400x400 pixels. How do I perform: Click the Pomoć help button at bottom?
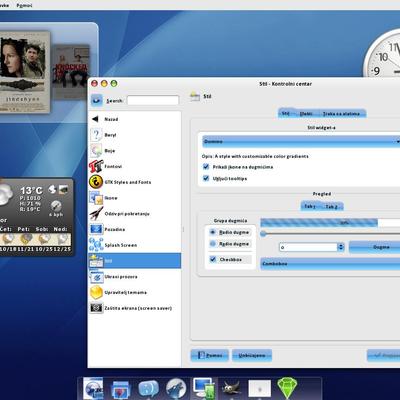(x=209, y=355)
